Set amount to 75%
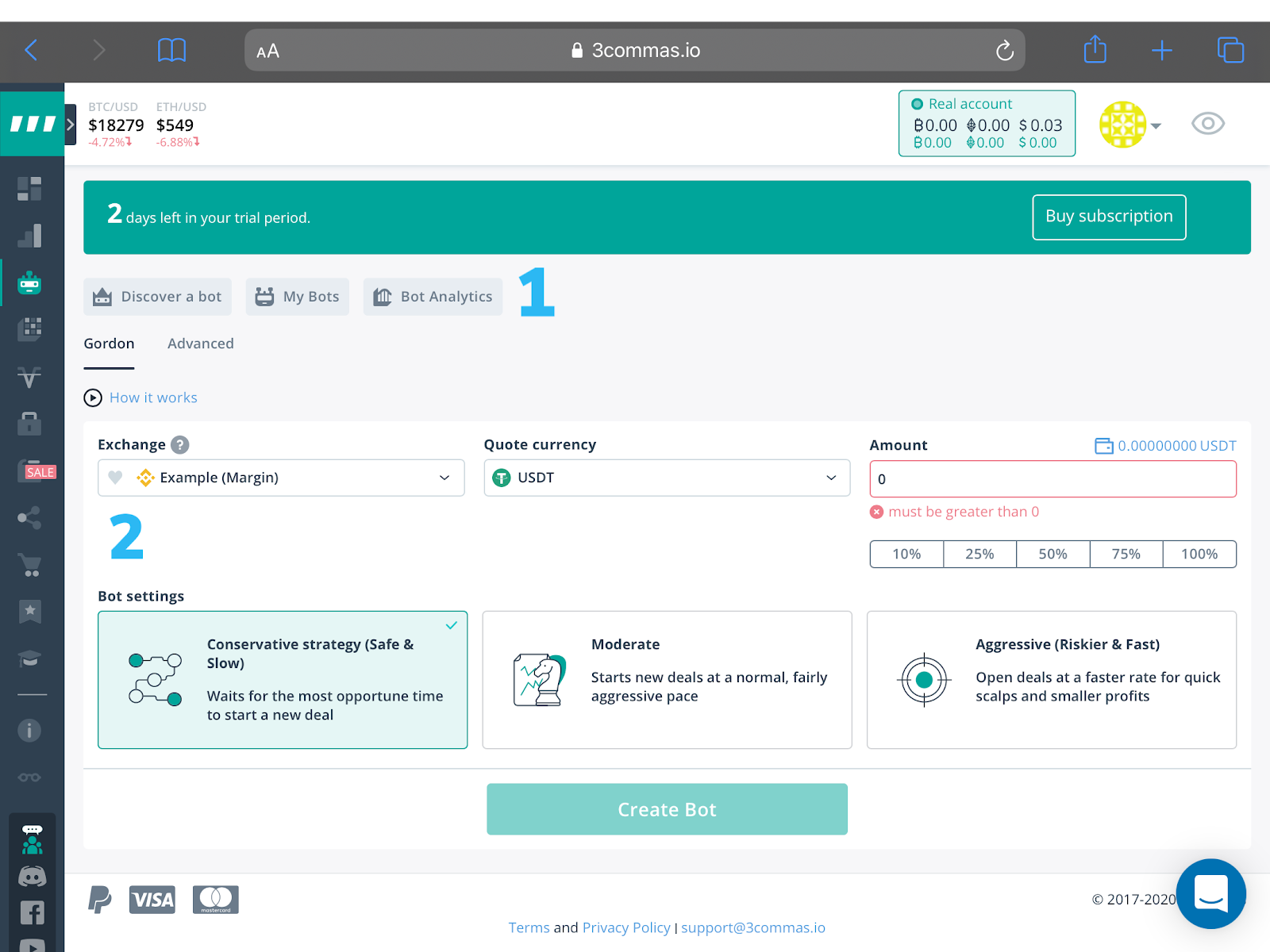The width and height of the screenshot is (1270, 952). tap(1126, 554)
